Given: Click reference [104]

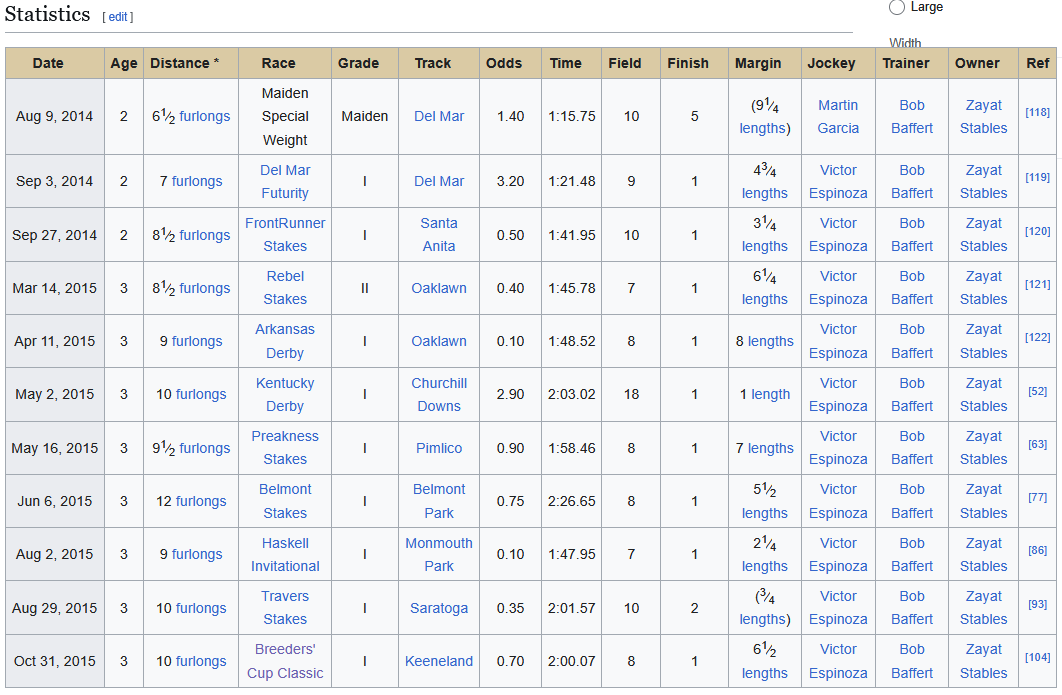Looking at the screenshot, I should [1038, 657].
